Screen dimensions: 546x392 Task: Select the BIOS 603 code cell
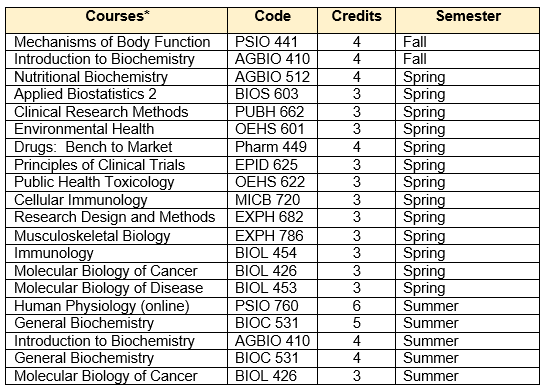273,94
